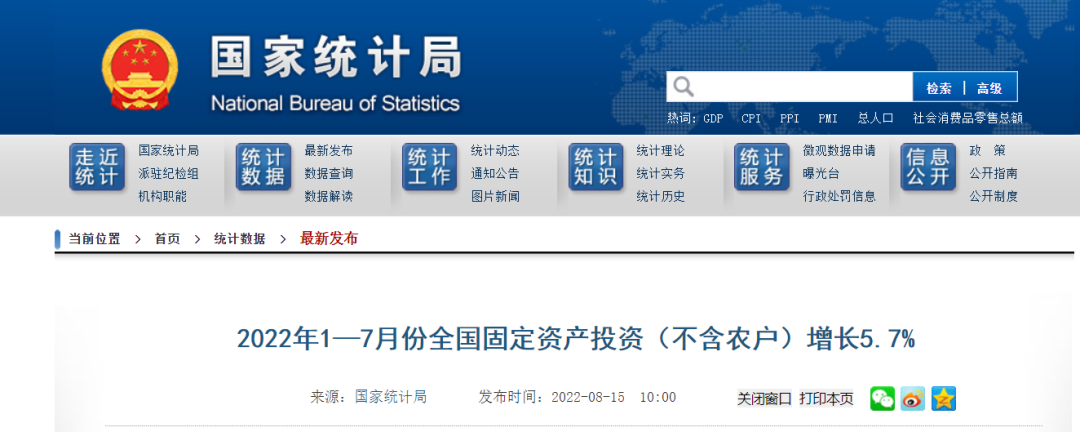Open the 统计工作 section tile
Viewport: 1080px width, 432px height.
pyautogui.click(x=429, y=167)
